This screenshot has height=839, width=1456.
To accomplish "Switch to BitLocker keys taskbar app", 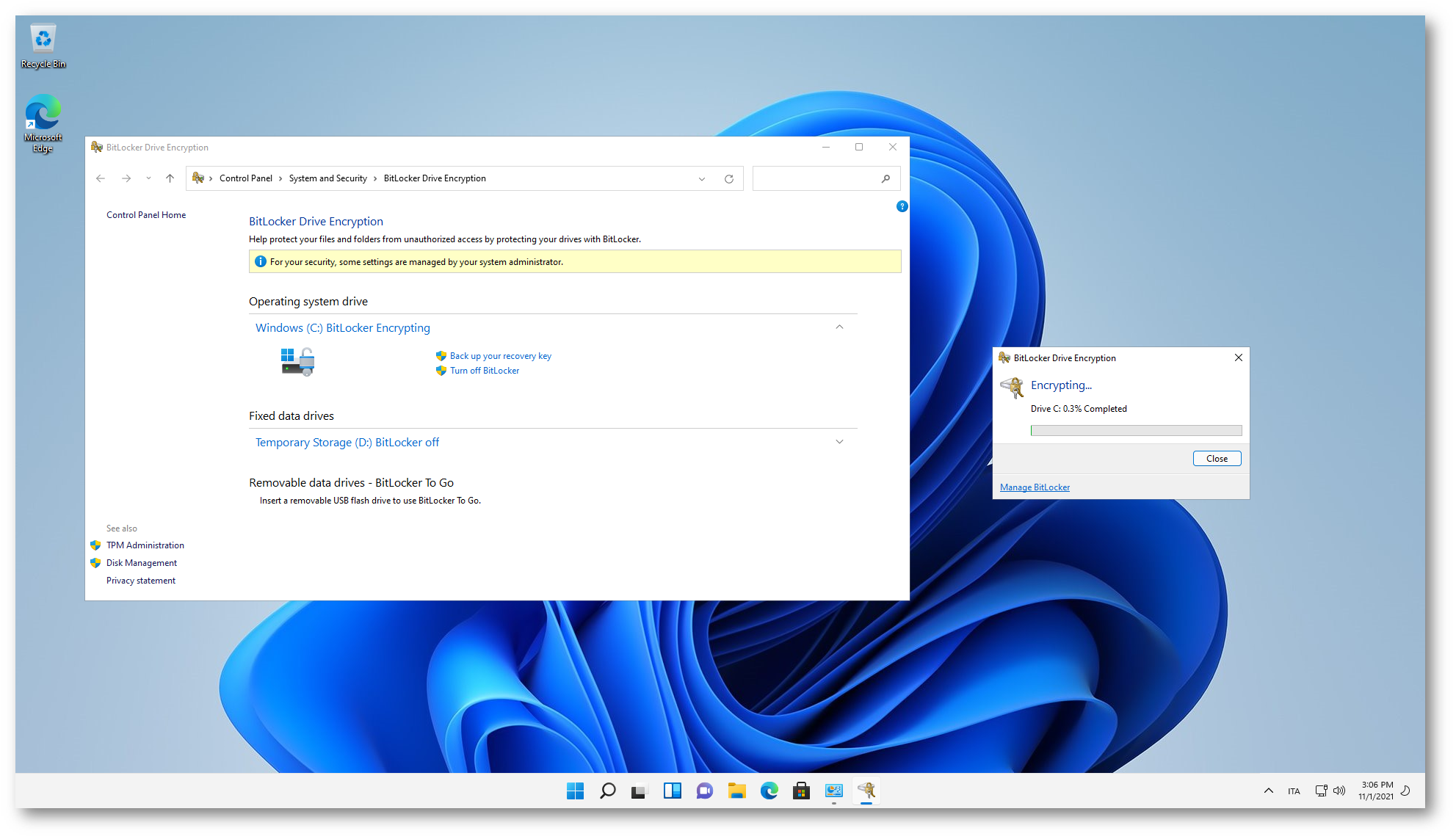I will 866,791.
